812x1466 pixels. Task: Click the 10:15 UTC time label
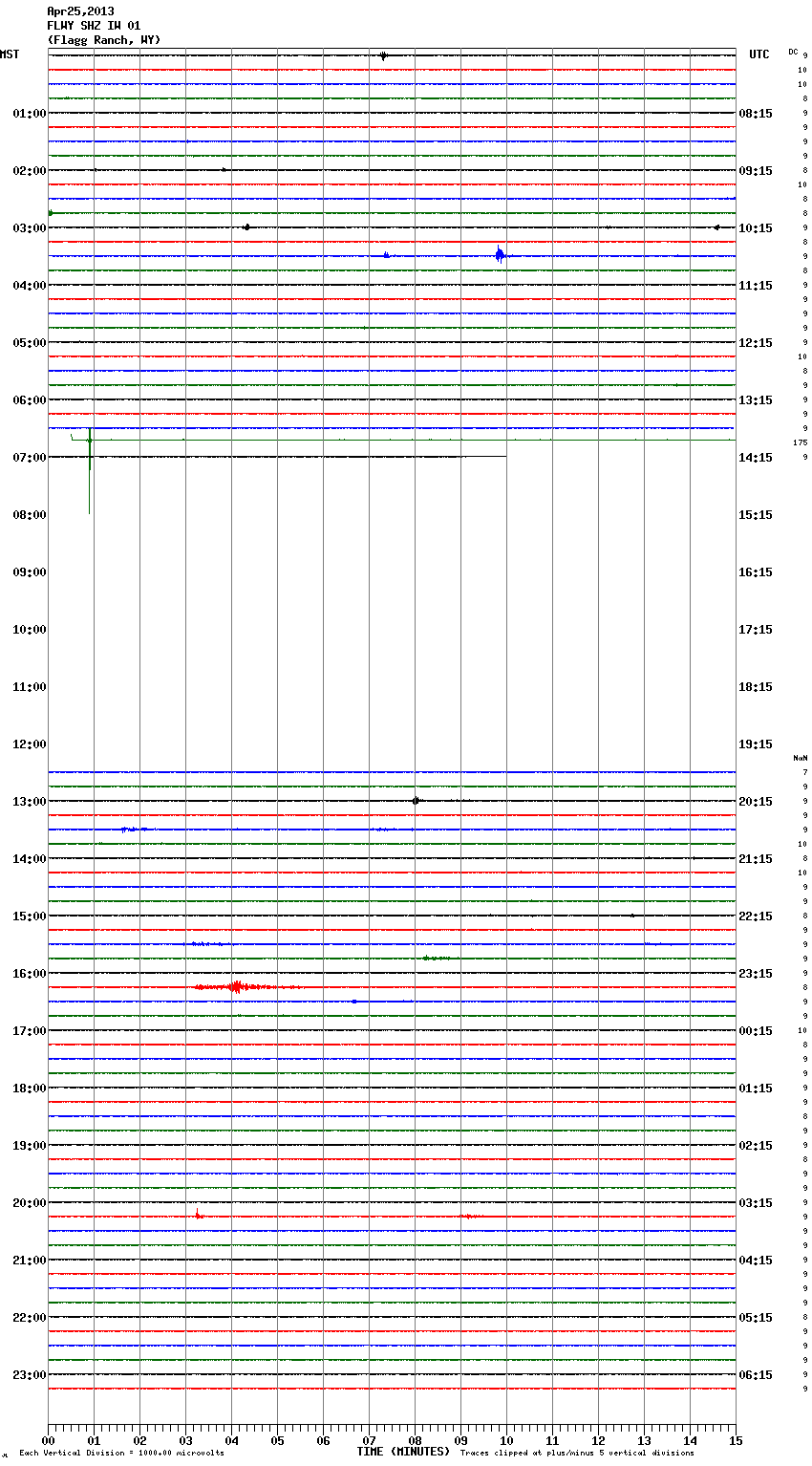[x=756, y=228]
